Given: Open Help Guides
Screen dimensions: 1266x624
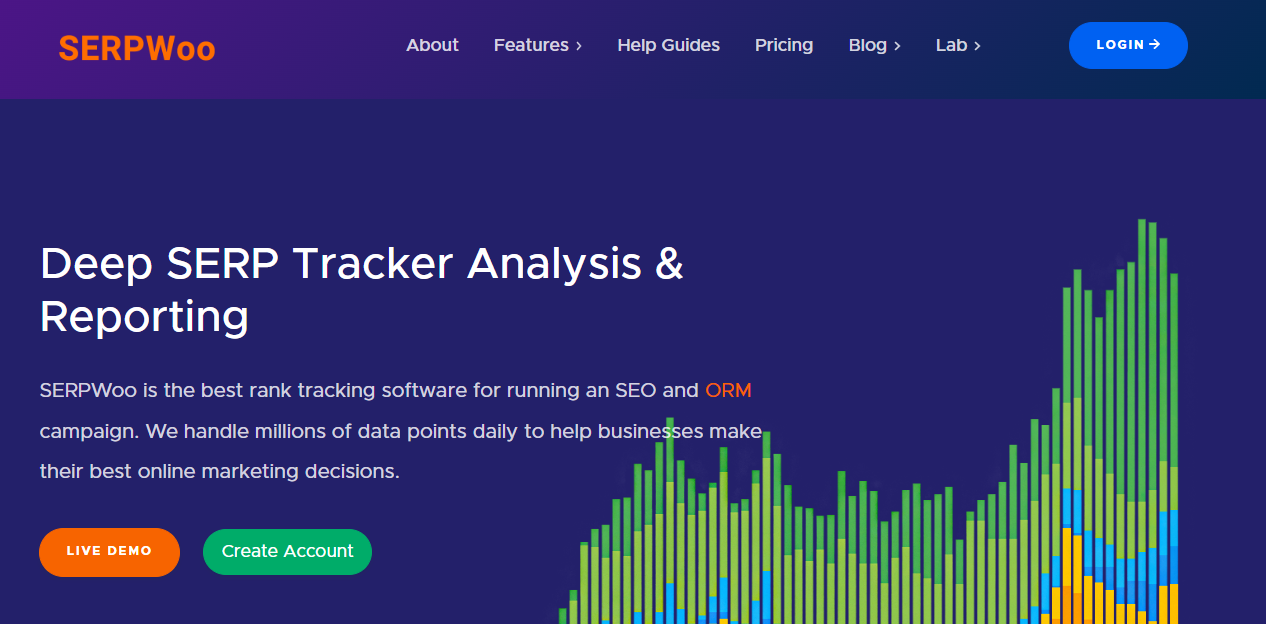Looking at the screenshot, I should (668, 45).
